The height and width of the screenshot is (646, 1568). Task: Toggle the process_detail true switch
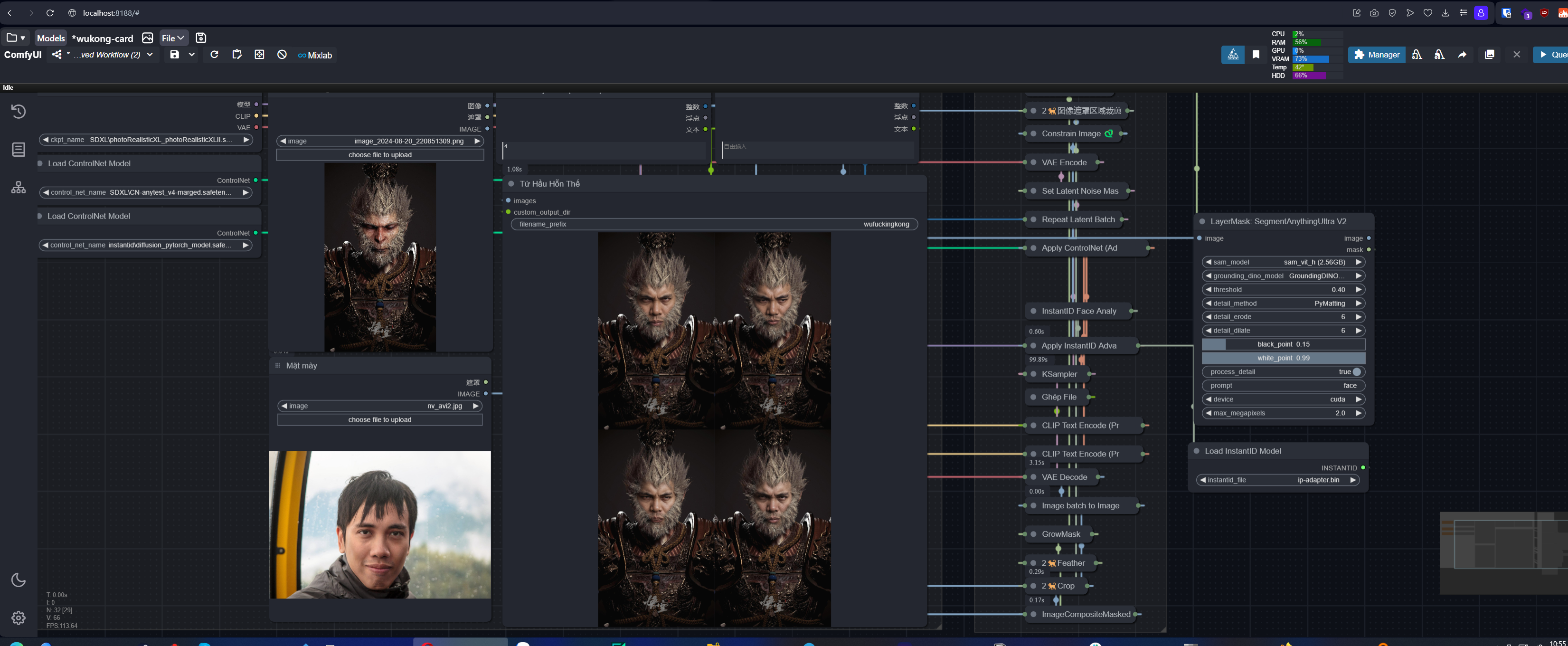tap(1357, 371)
